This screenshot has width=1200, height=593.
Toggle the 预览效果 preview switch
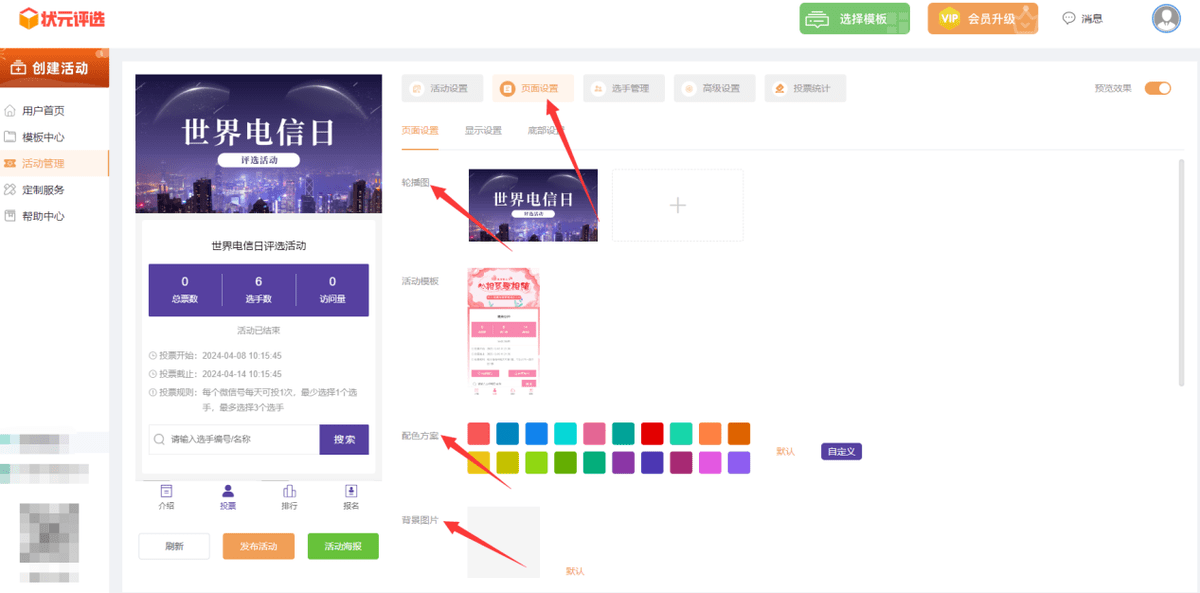click(x=1157, y=88)
